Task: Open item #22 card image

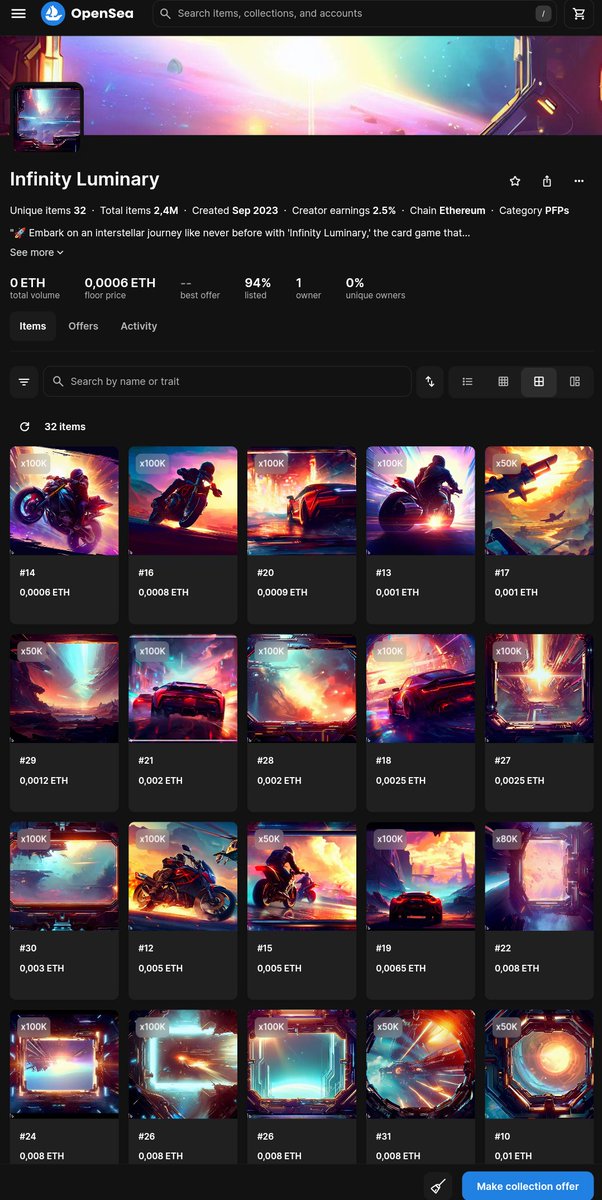Action: coord(539,877)
